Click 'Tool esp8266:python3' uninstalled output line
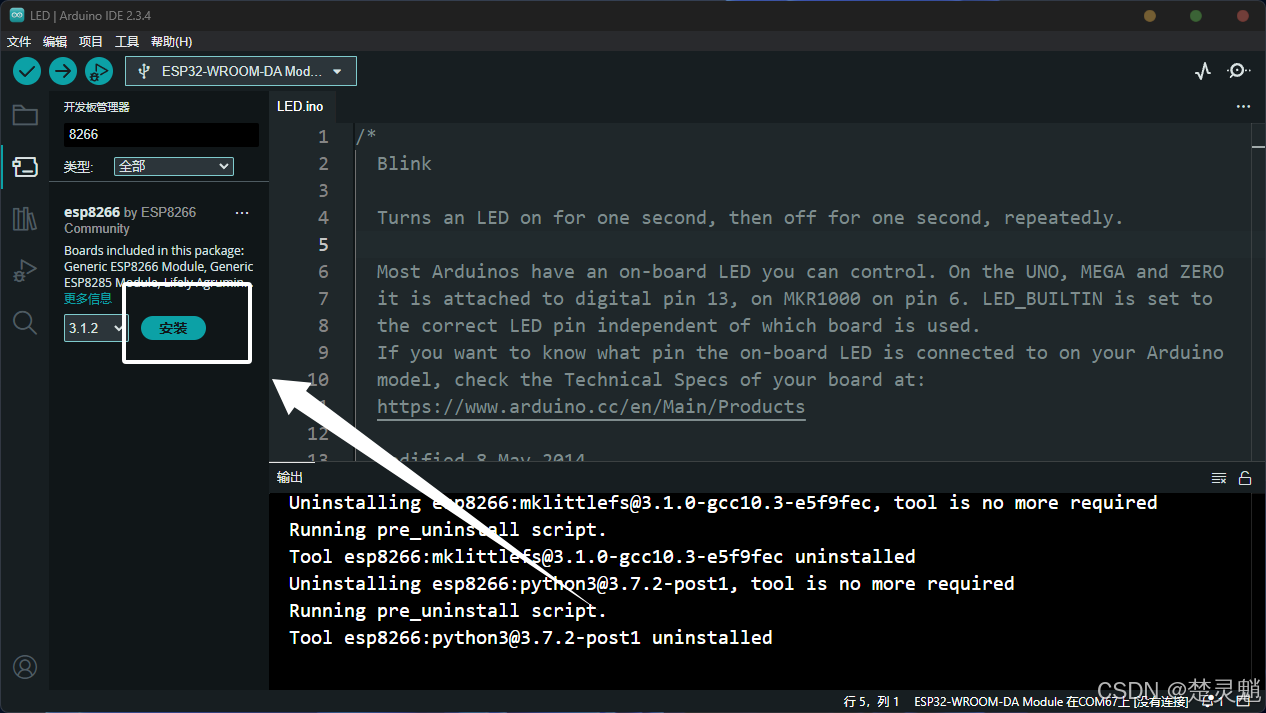This screenshot has height=713, width=1266. coord(531,638)
